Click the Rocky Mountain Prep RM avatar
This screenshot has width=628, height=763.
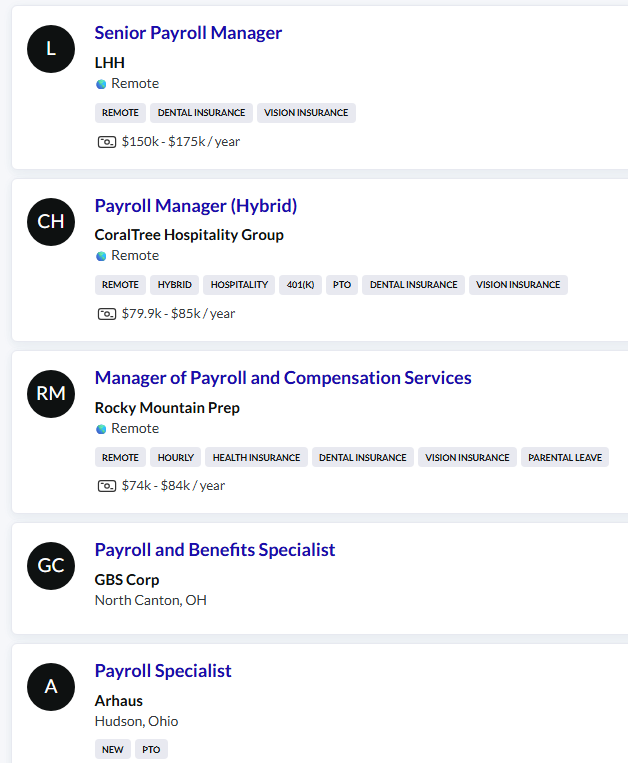(x=51, y=393)
